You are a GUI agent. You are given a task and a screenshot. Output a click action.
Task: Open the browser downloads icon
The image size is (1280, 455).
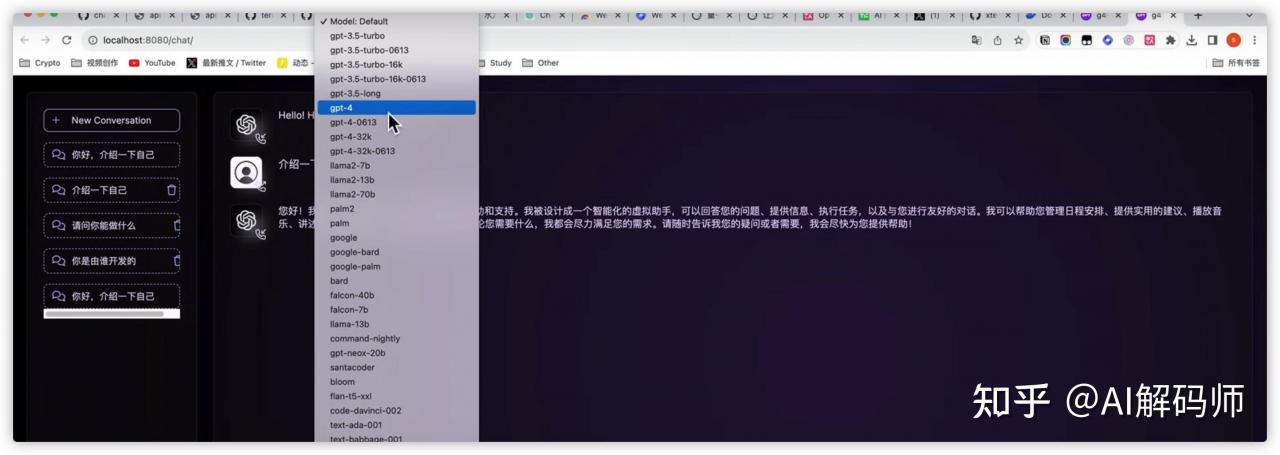[x=1192, y=40]
